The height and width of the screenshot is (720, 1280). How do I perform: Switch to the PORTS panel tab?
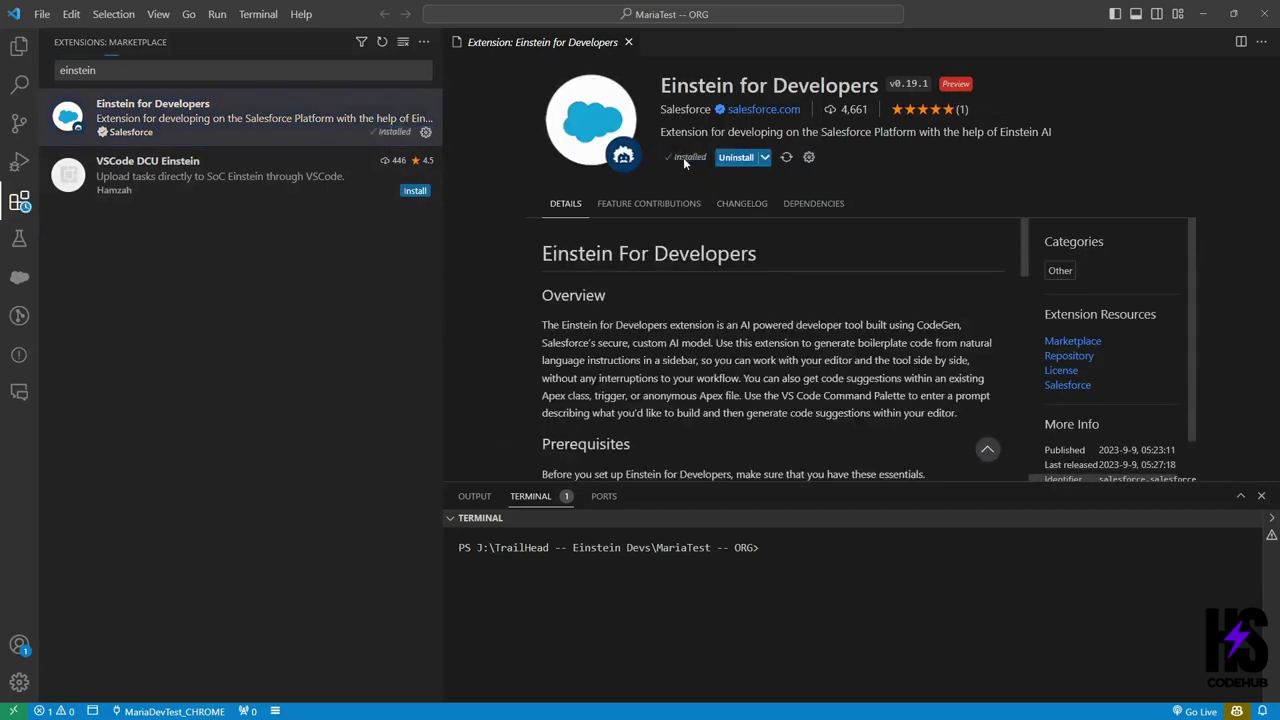[604, 496]
